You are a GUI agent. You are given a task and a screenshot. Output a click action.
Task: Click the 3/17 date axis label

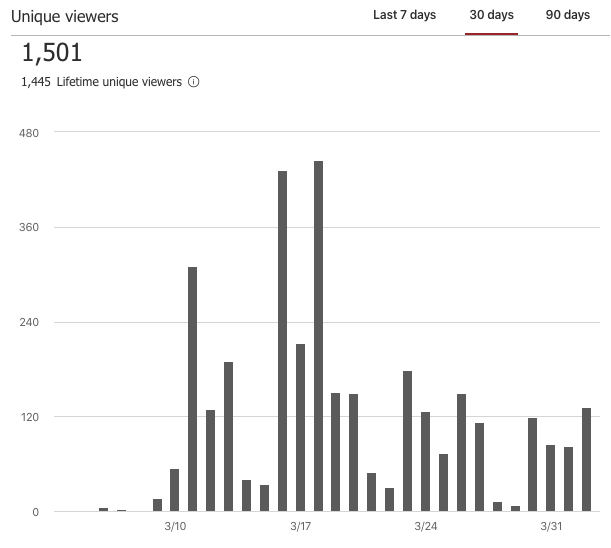(300, 526)
